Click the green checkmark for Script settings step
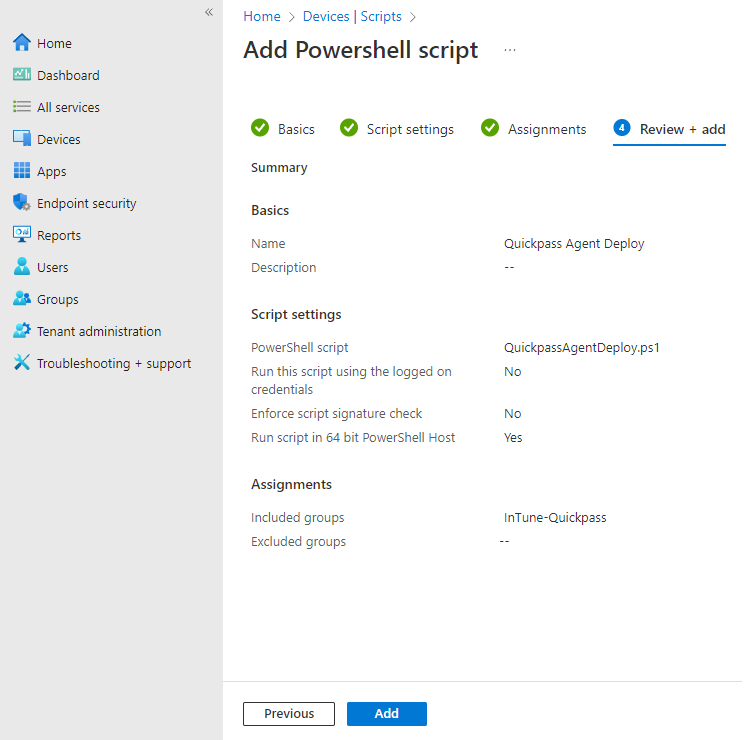This screenshot has height=740, width=749. 349,128
